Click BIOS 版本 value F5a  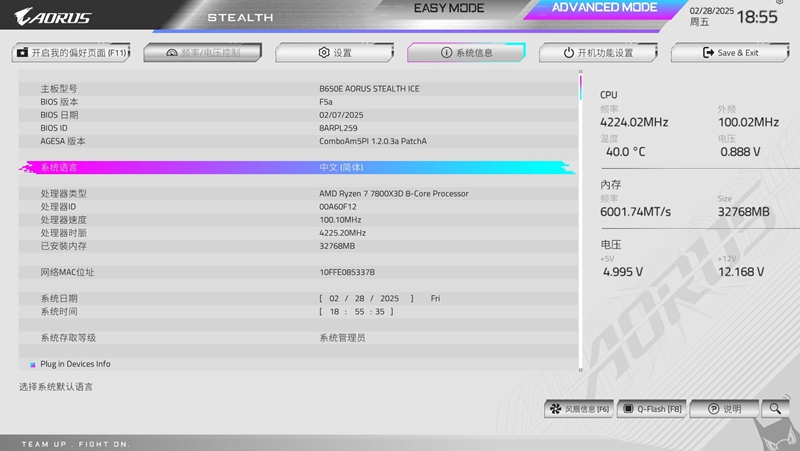click(326, 102)
